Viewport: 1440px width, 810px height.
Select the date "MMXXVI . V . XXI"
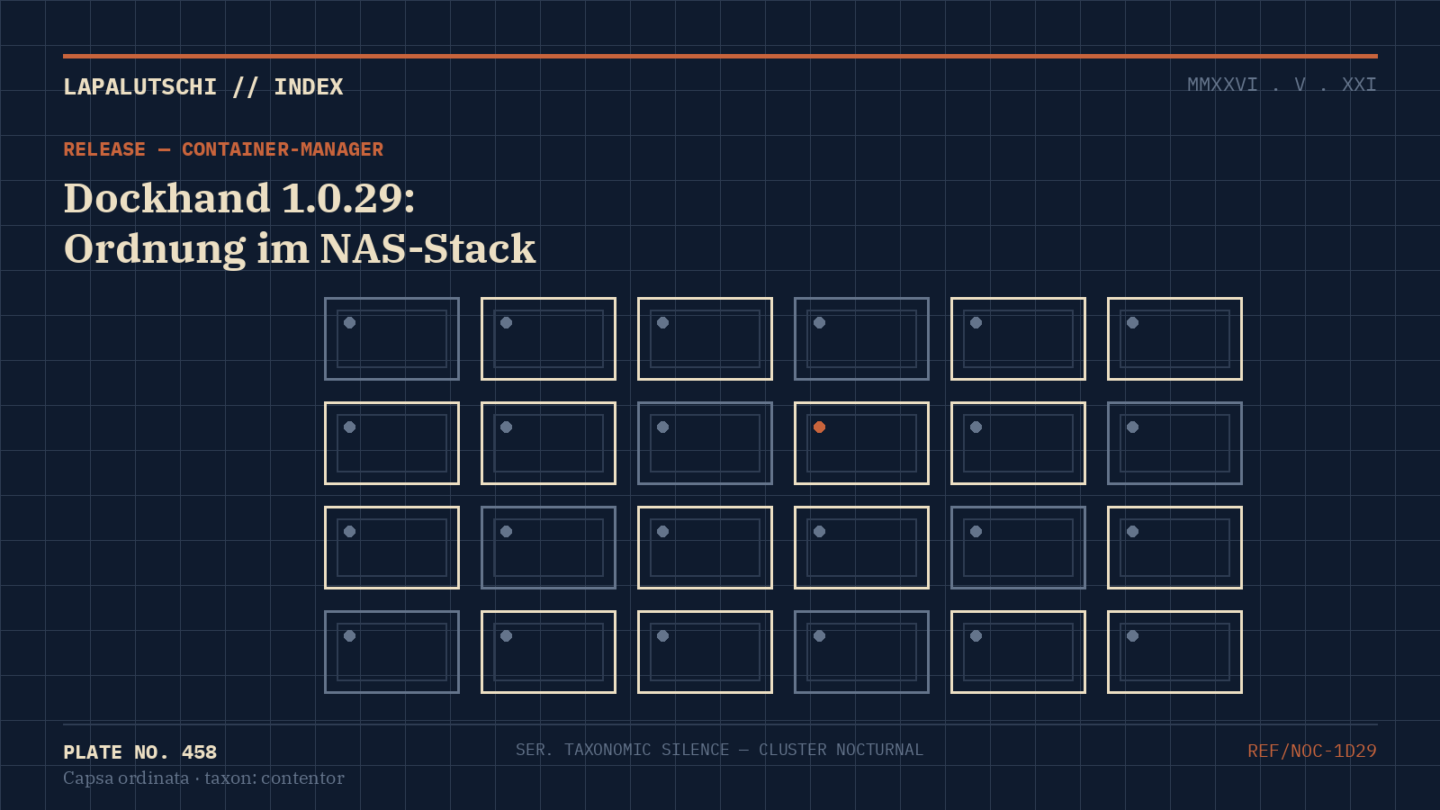click(1282, 85)
